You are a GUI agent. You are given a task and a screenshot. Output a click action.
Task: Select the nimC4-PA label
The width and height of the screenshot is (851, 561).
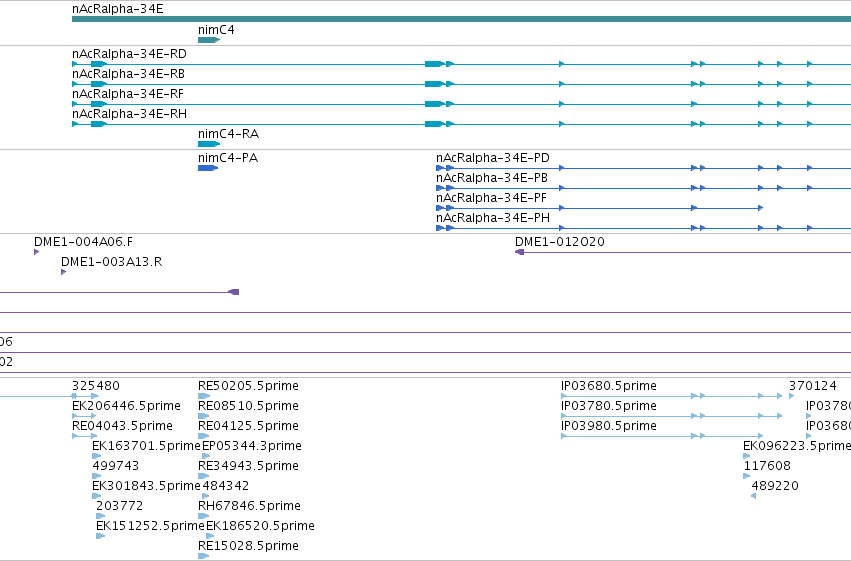(228, 158)
